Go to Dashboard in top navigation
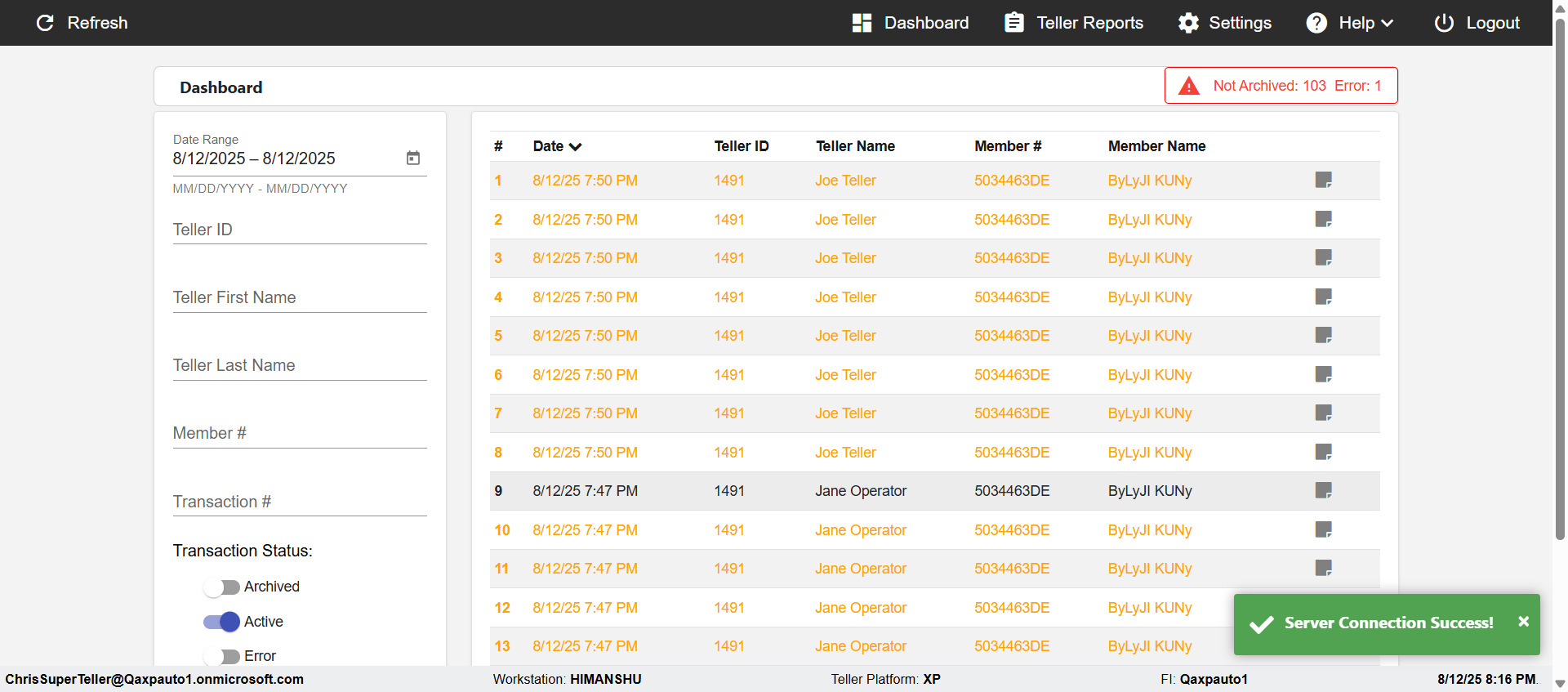 pyautogui.click(x=911, y=23)
